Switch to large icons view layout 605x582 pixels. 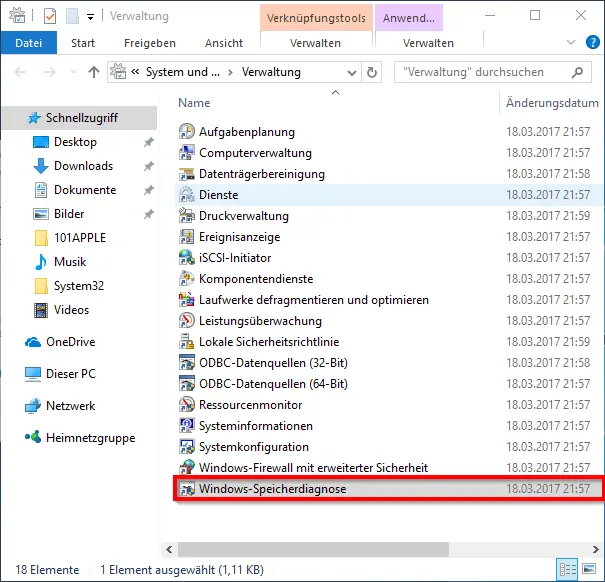tap(589, 569)
